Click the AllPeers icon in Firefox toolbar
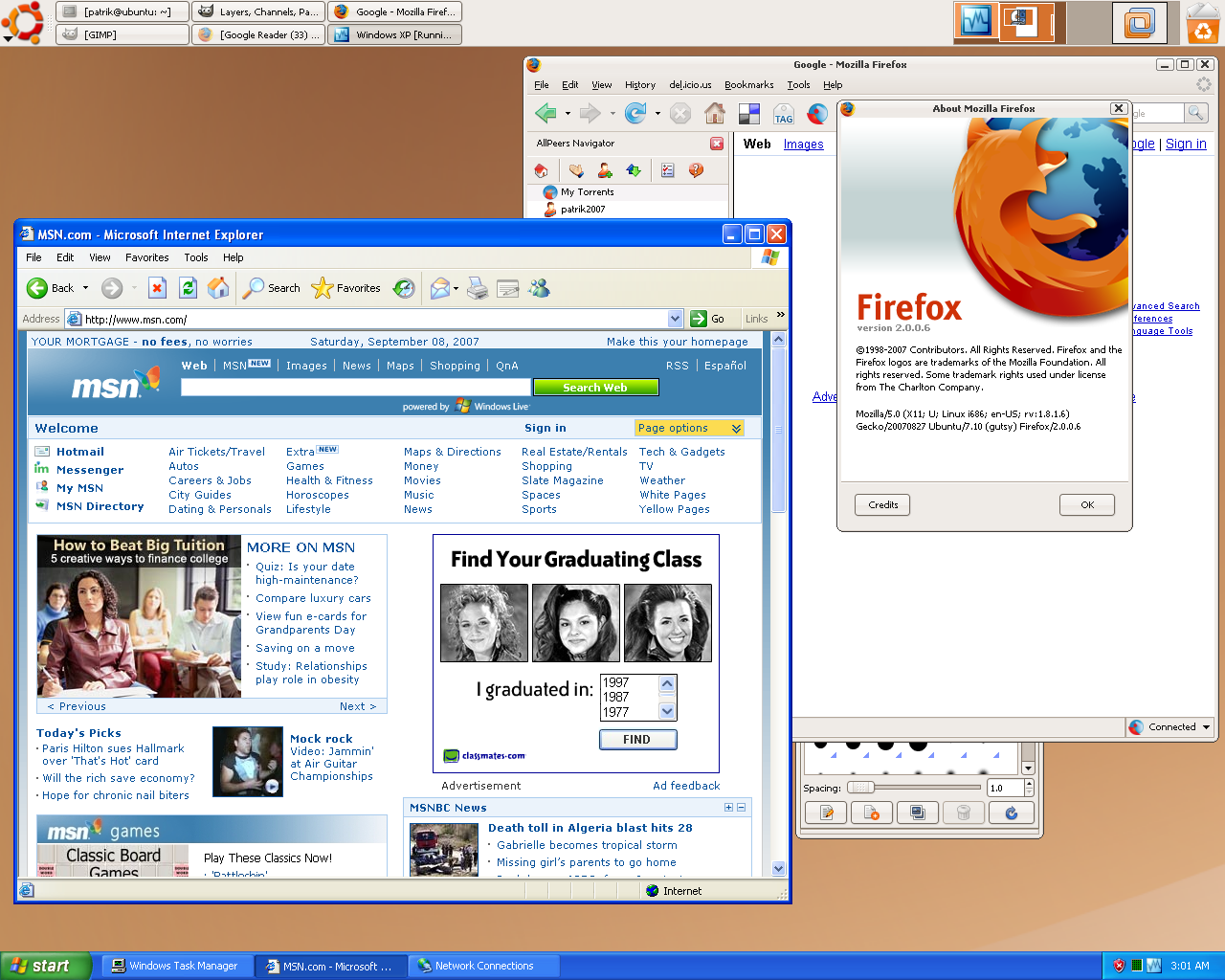Screen dimensions: 1225x980 pyautogui.click(x=817, y=114)
